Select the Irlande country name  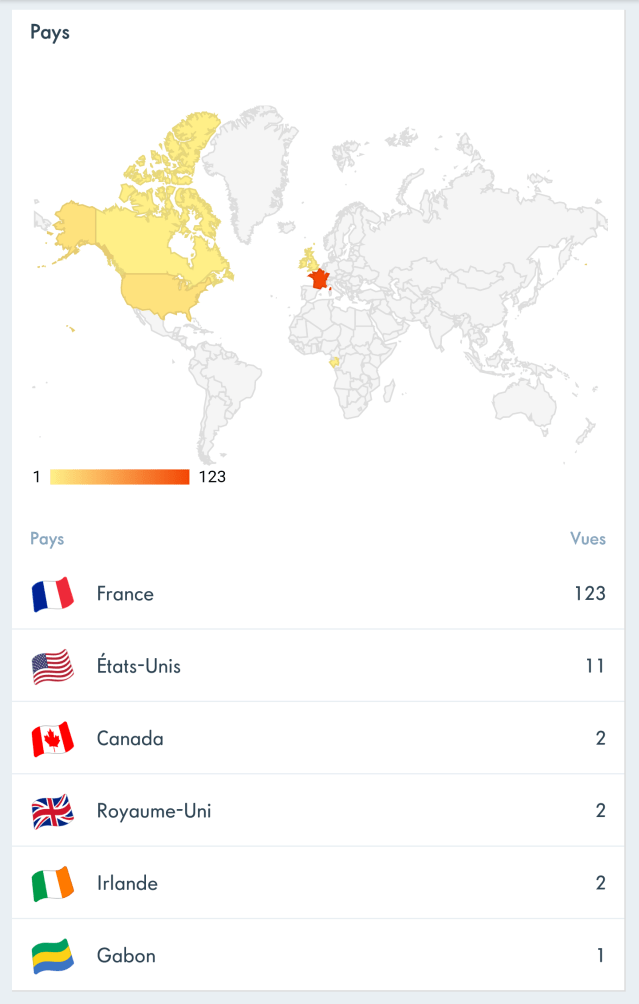point(127,884)
